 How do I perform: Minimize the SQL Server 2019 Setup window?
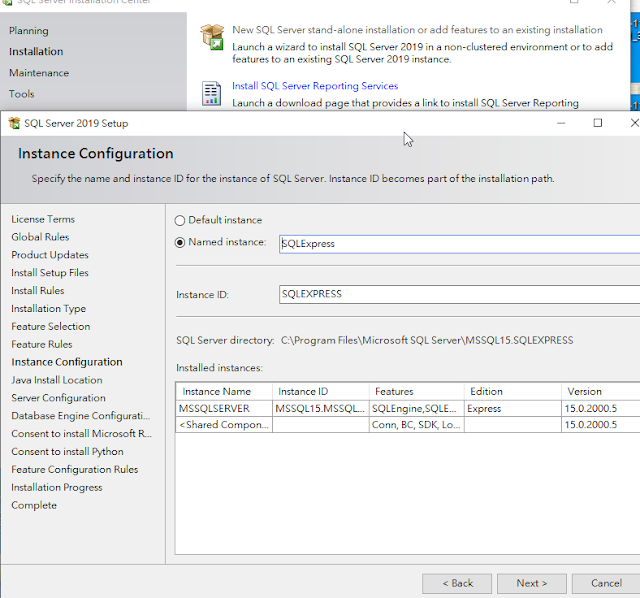click(x=561, y=123)
